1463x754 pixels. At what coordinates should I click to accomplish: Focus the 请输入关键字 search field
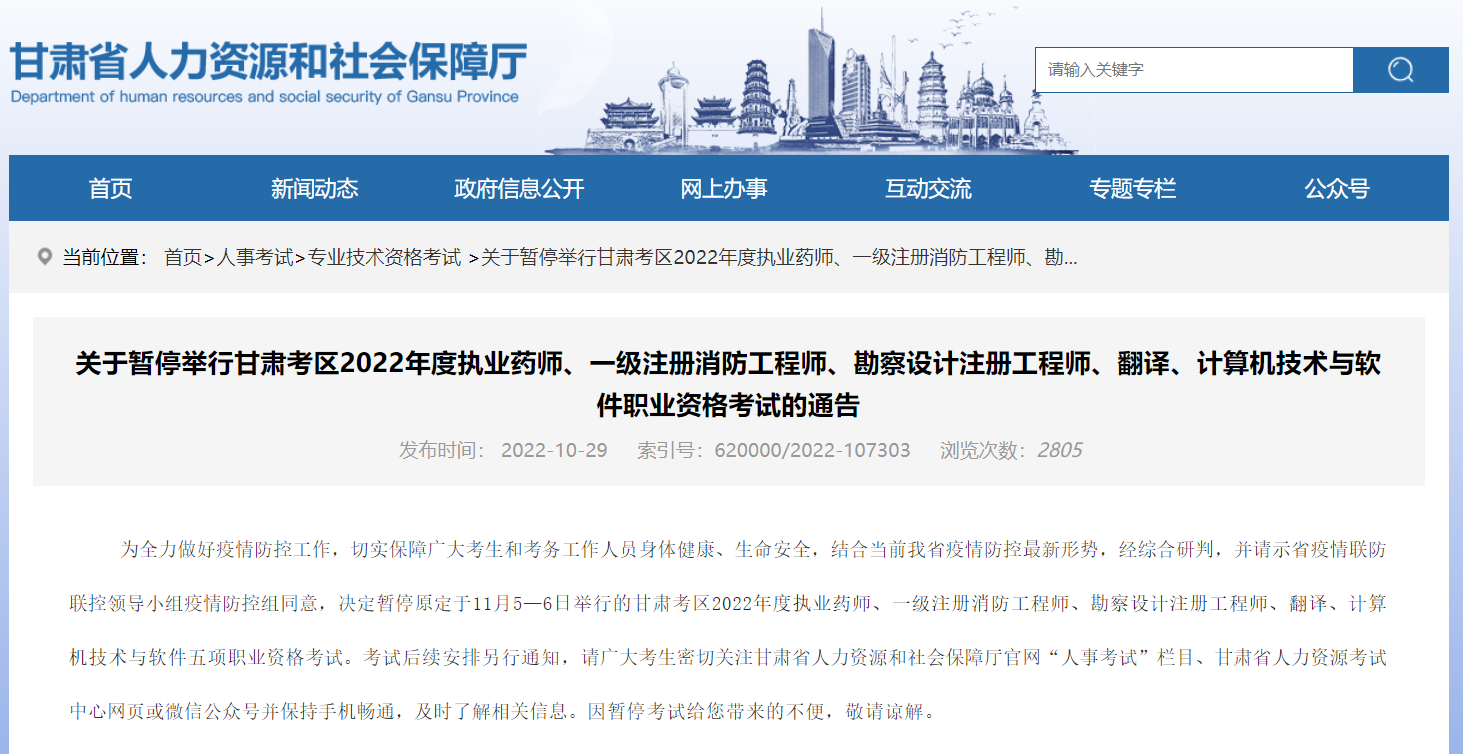(x=1194, y=70)
